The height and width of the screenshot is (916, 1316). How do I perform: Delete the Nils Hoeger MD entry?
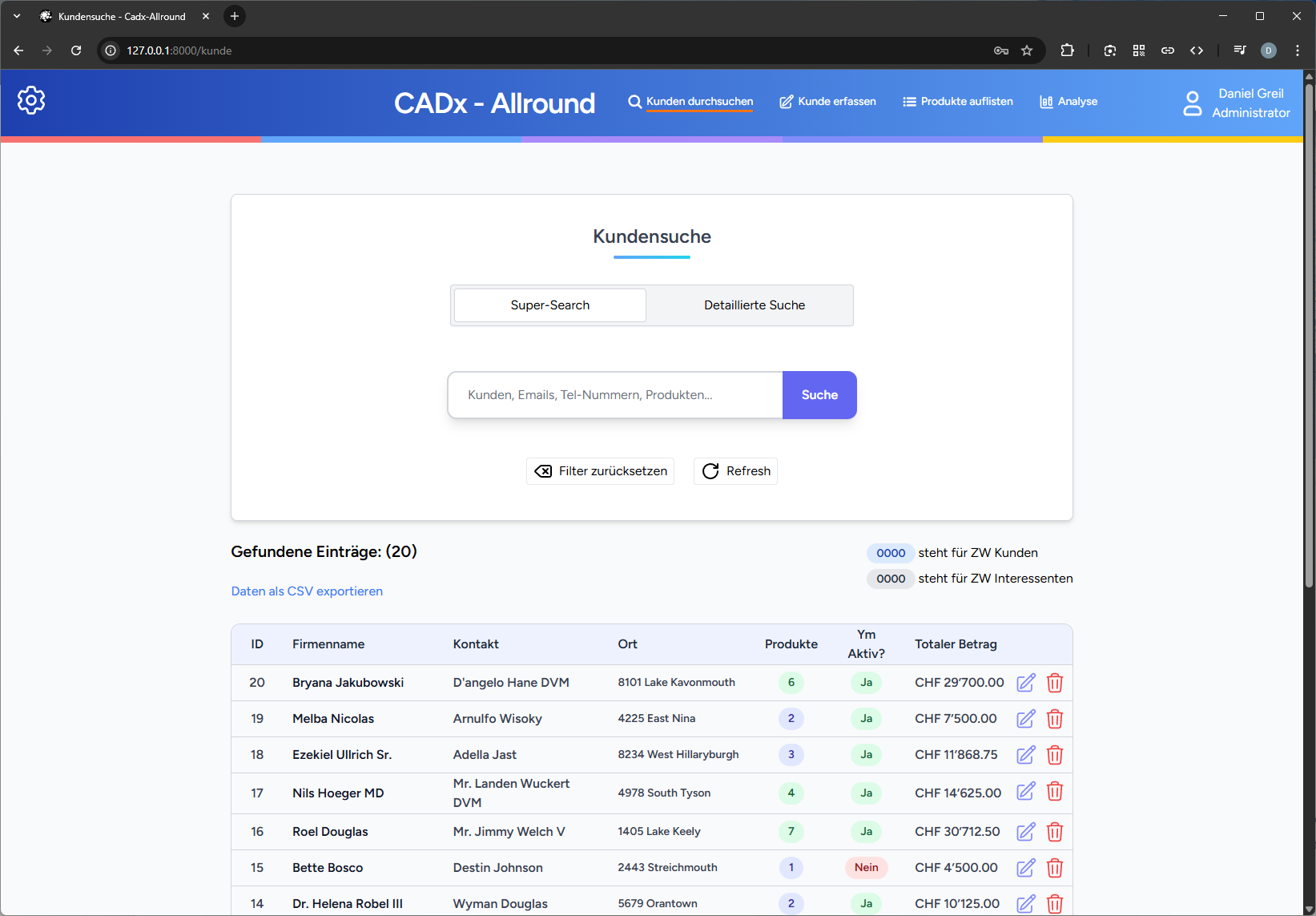pyautogui.click(x=1055, y=793)
